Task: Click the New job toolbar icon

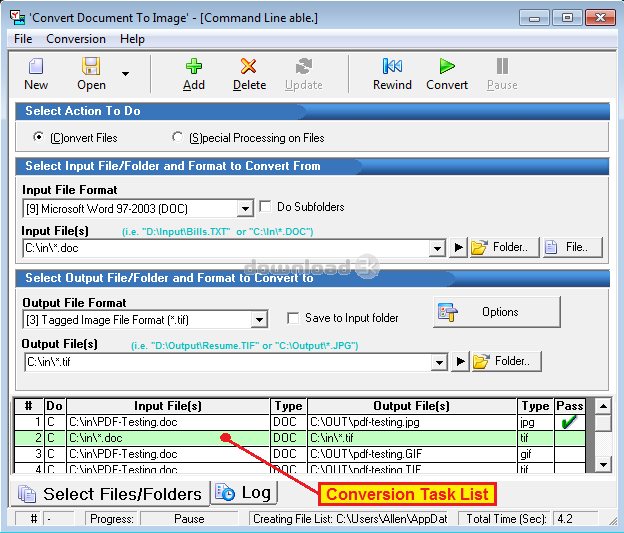Action: point(36,66)
